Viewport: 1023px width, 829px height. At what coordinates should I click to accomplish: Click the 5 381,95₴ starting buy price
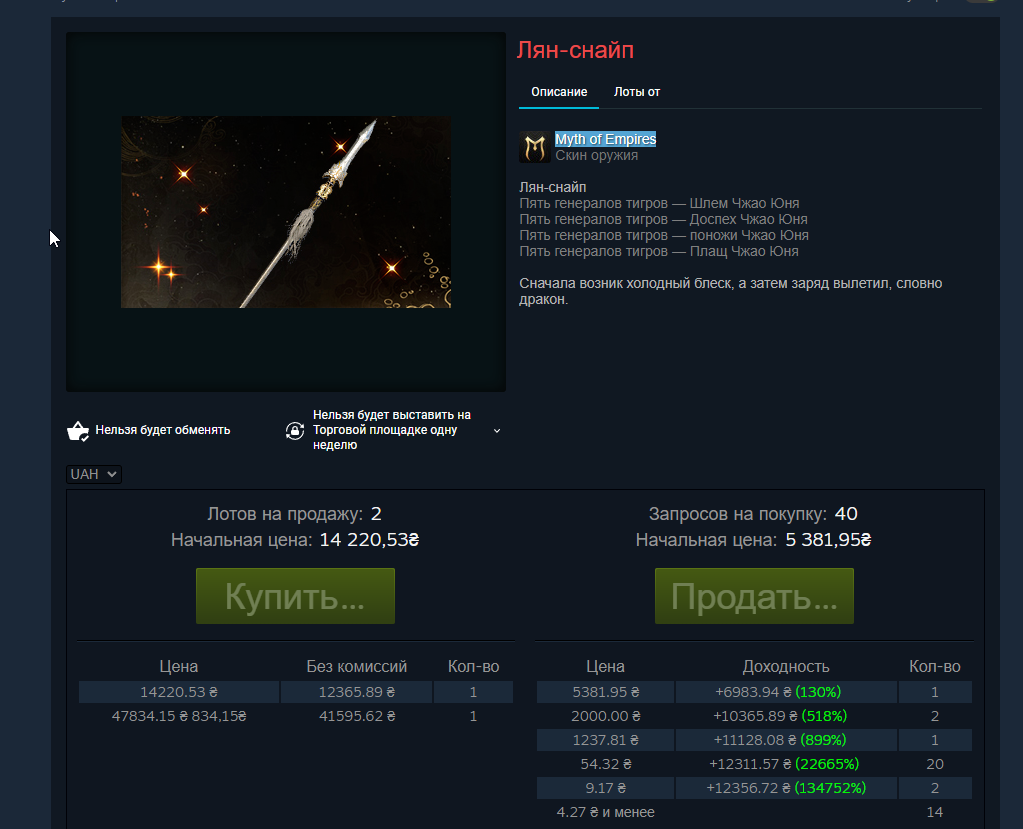829,540
